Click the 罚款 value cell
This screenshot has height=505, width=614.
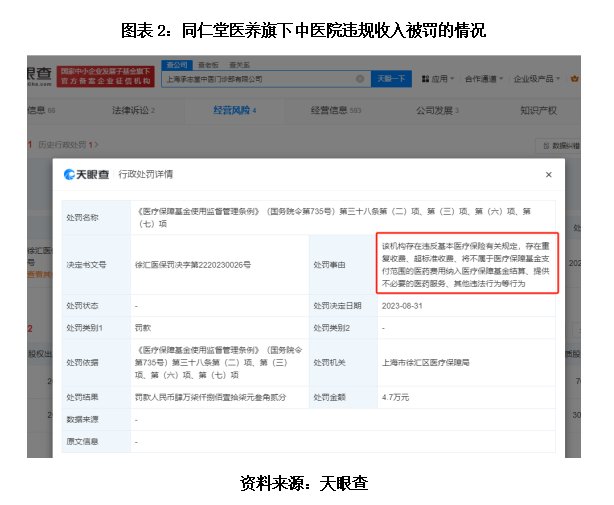(220, 328)
